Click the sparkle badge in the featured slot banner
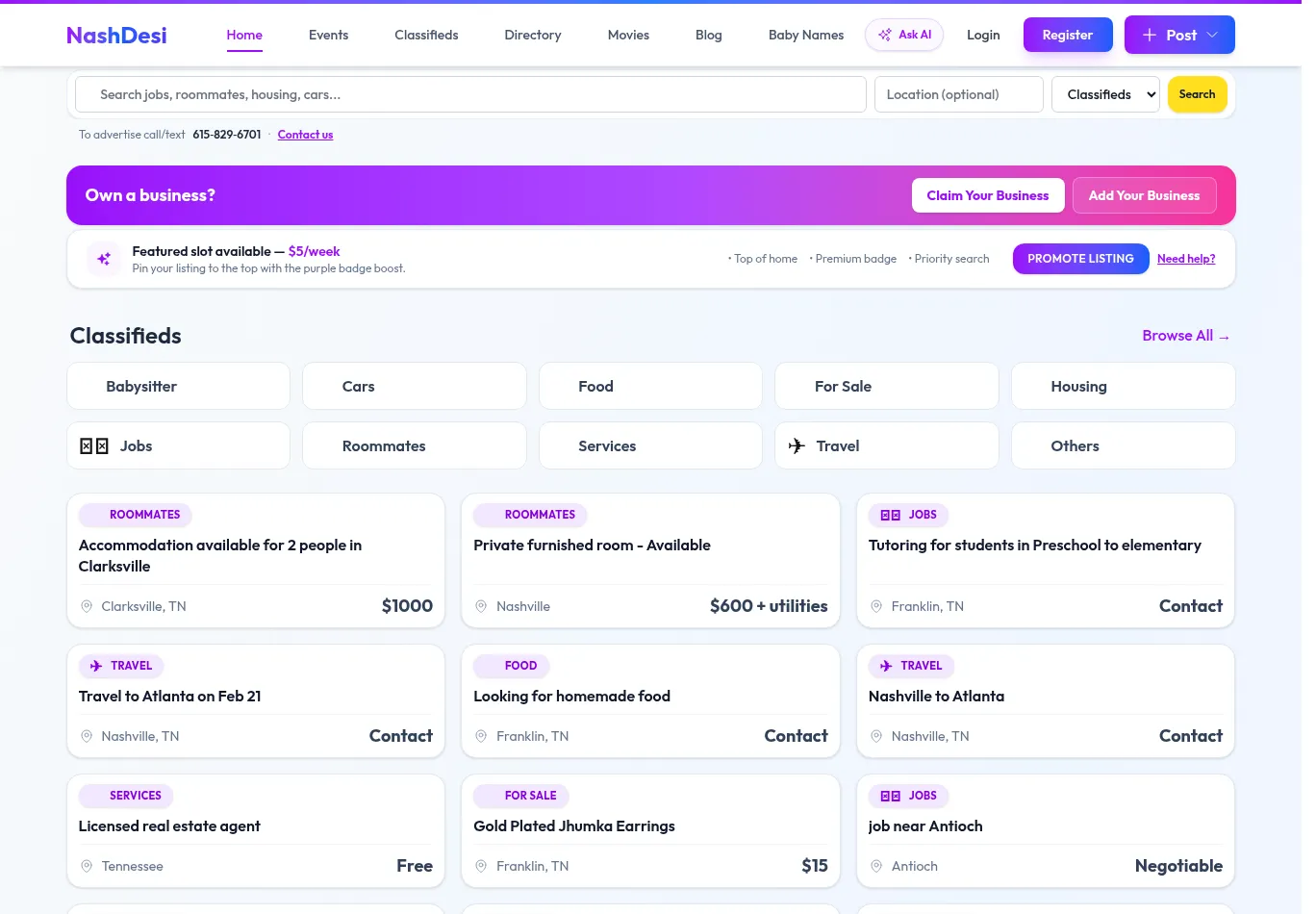Image resolution: width=1316 pixels, height=914 pixels. pos(103,258)
